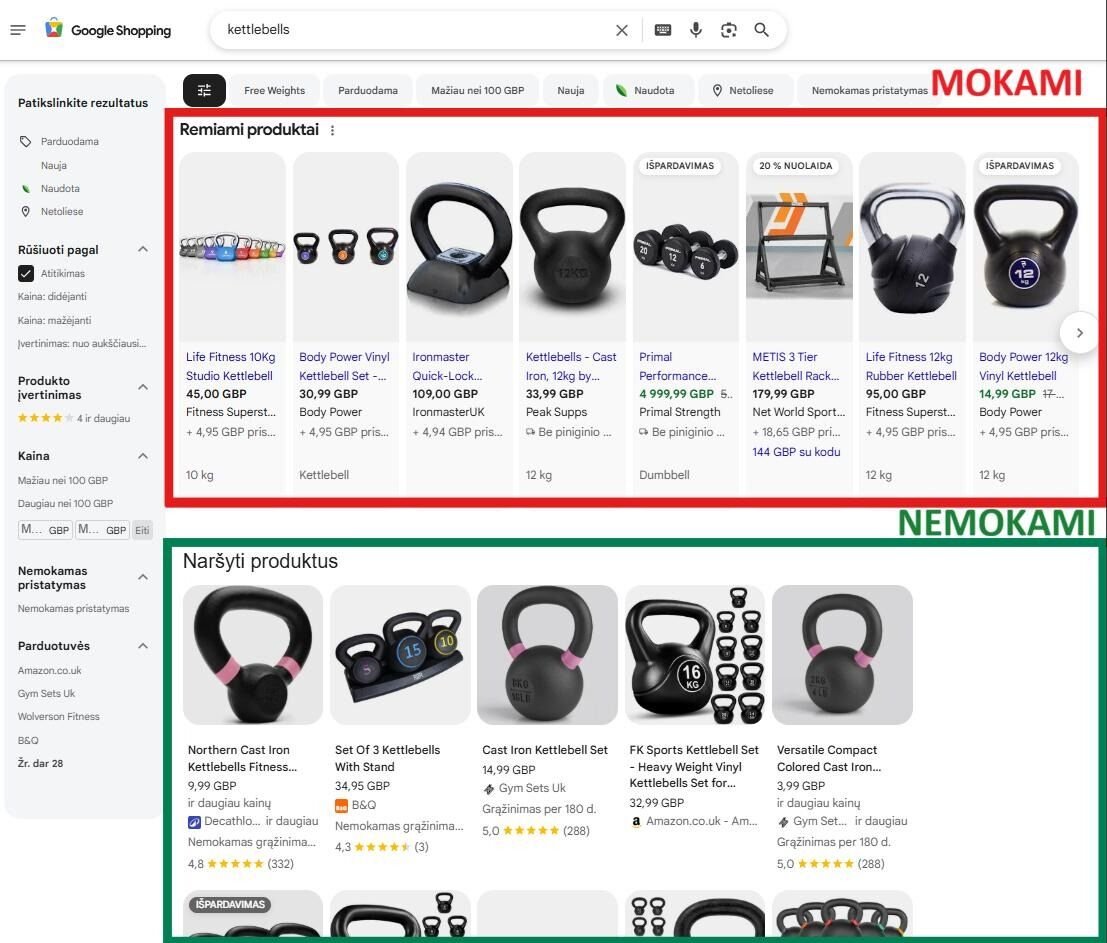The height and width of the screenshot is (943, 1107).
Task: Collapse the Nemokamas pristatymas section
Action: tap(143, 577)
